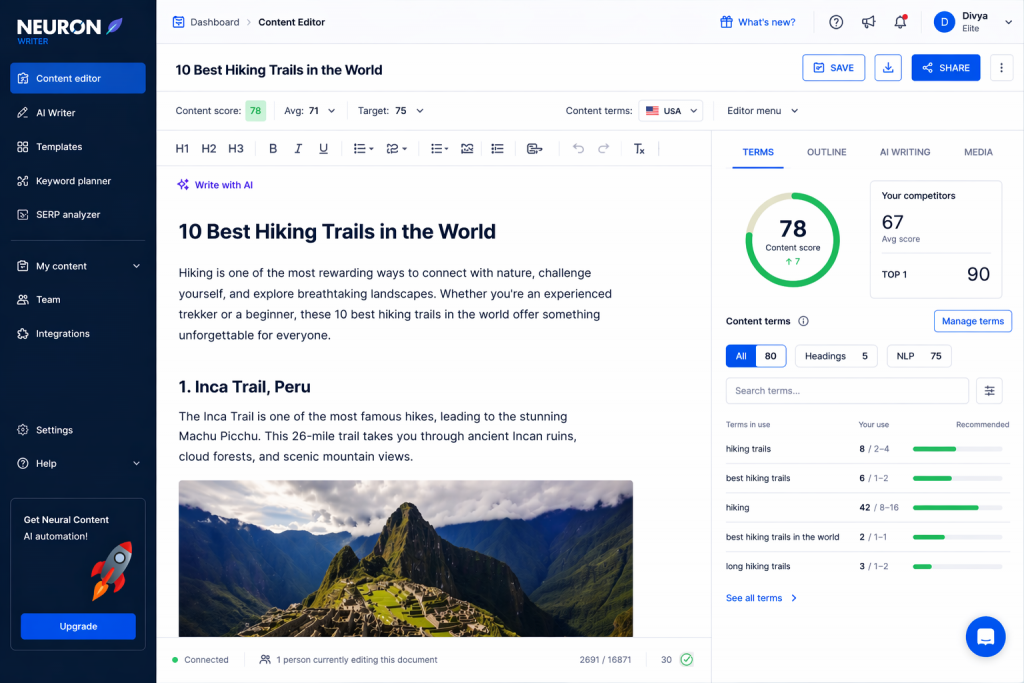Open the Content terms USA country dropdown
This screenshot has height=683, width=1024.
coord(671,111)
